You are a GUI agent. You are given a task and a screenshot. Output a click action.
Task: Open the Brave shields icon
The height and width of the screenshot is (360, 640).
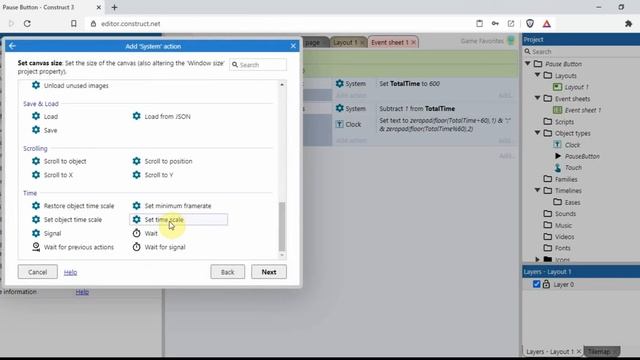pyautogui.click(x=530, y=24)
